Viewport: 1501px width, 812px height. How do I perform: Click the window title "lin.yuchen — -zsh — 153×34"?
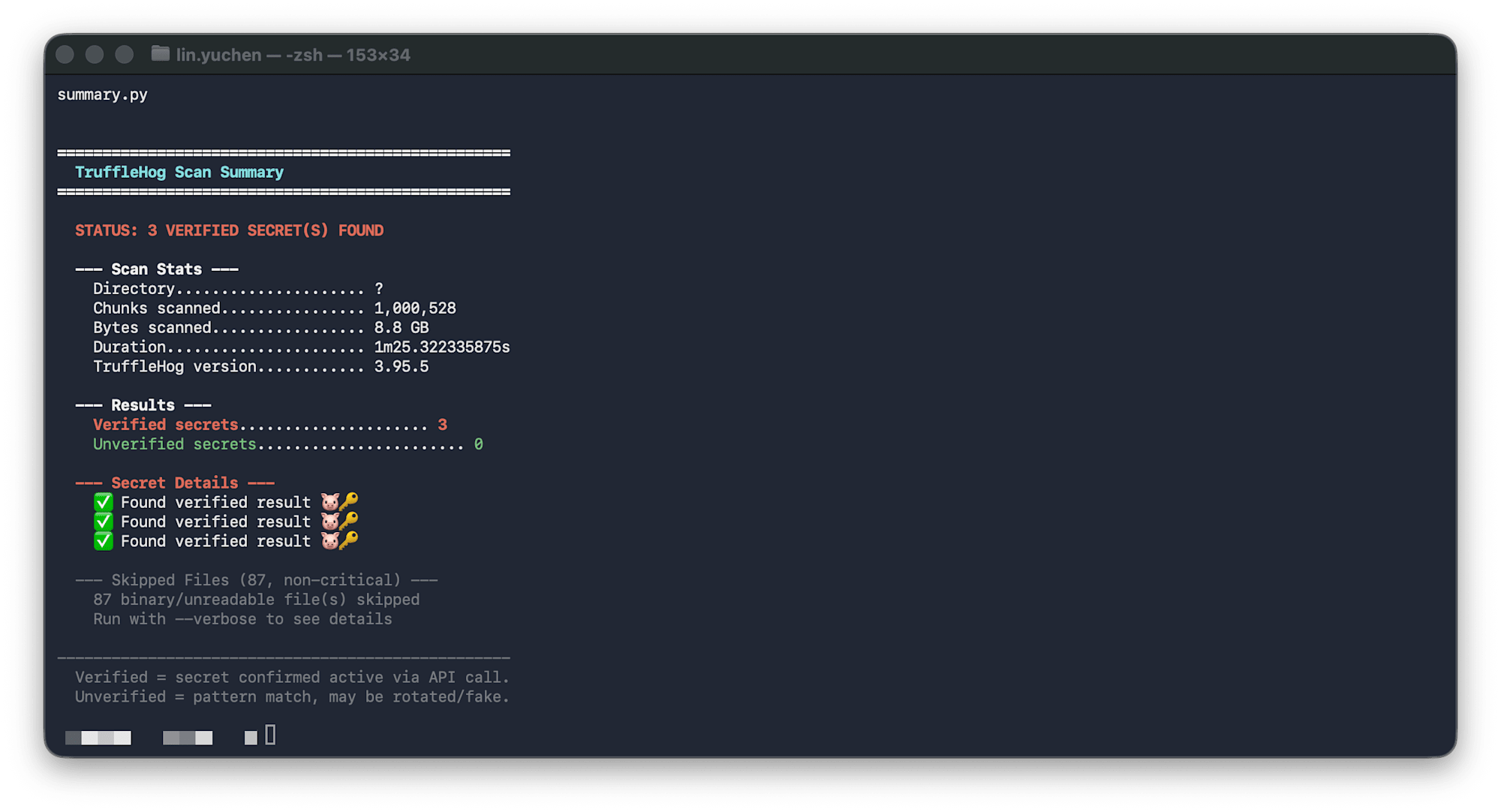point(293,55)
